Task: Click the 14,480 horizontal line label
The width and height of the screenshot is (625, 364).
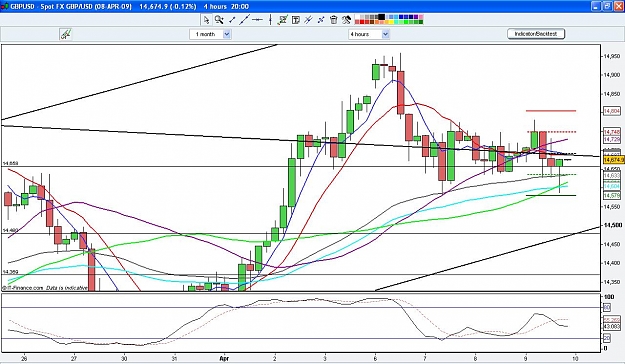Action: coord(10,230)
